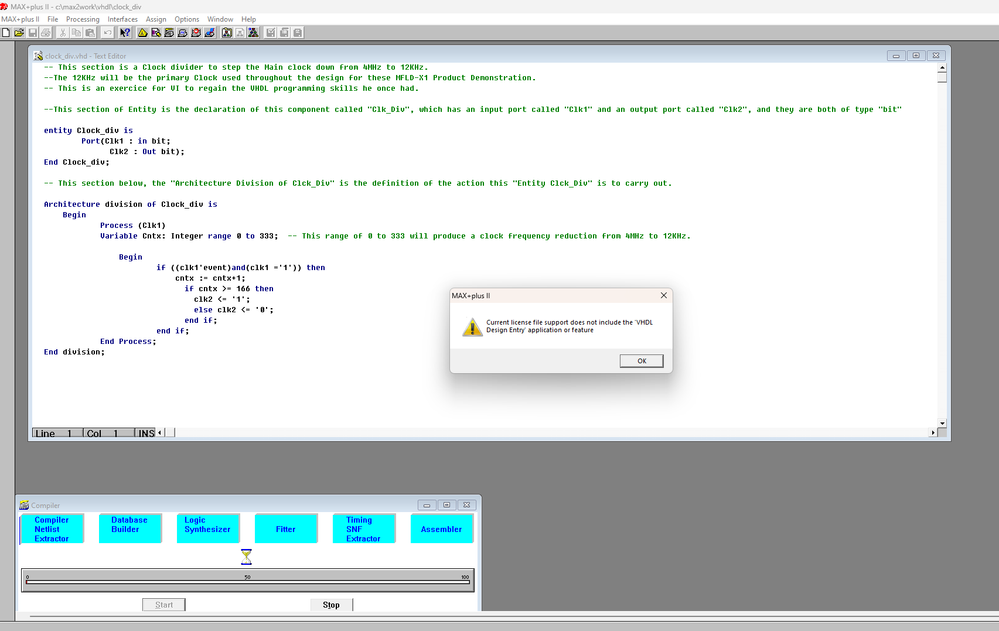The width and height of the screenshot is (999, 631).
Task: Open the File menu
Action: coord(52,19)
